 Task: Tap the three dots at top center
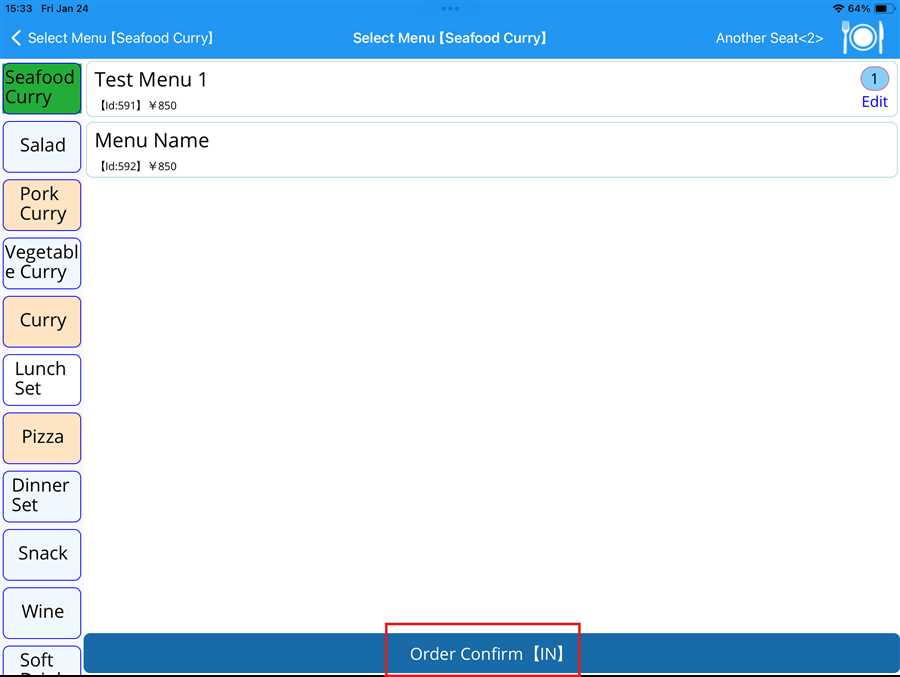pos(450,8)
